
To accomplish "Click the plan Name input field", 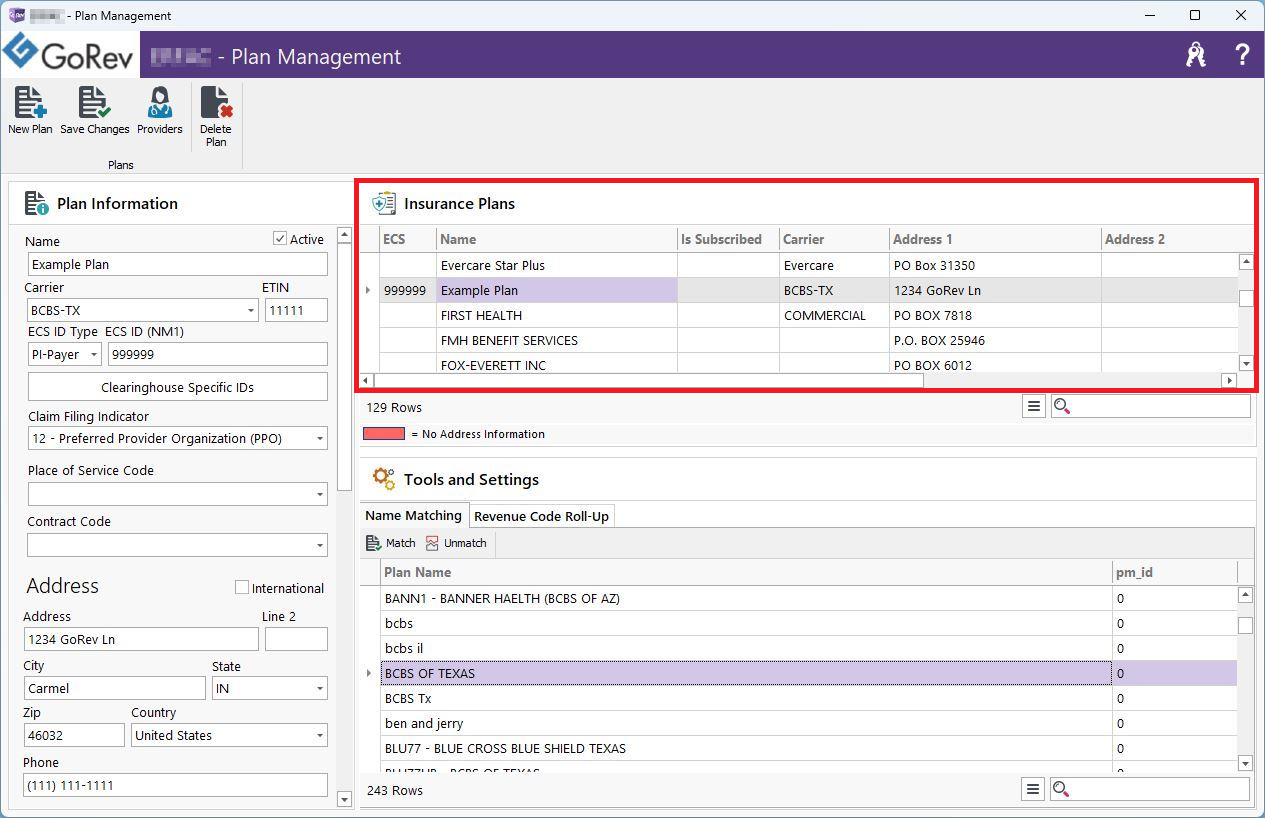I will click(x=178, y=265).
